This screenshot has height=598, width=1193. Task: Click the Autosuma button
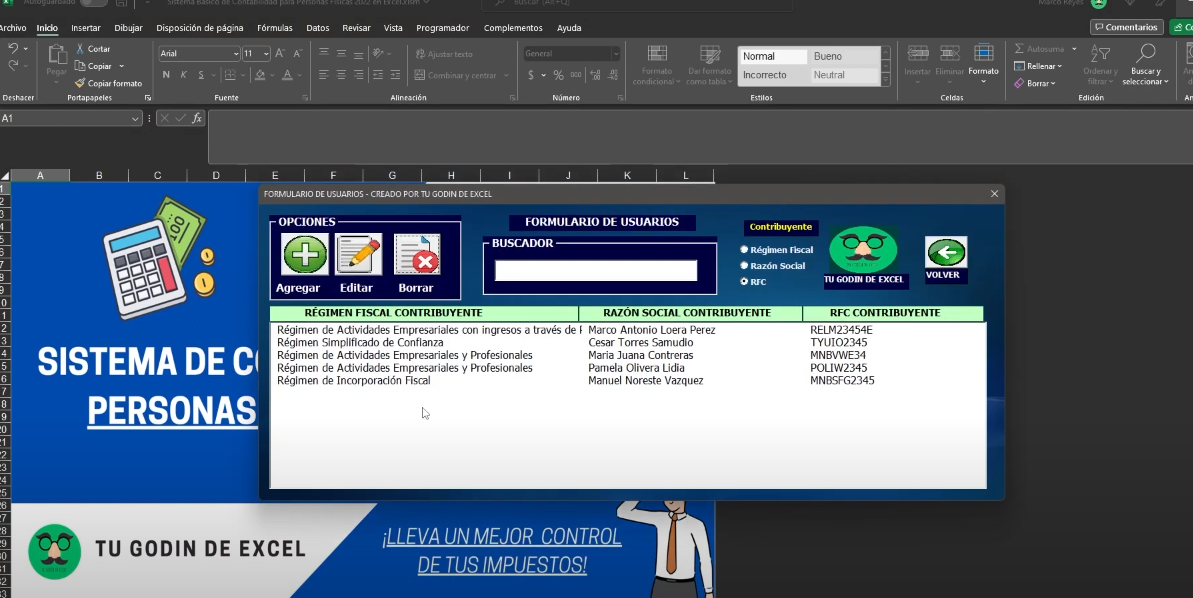(1039, 49)
